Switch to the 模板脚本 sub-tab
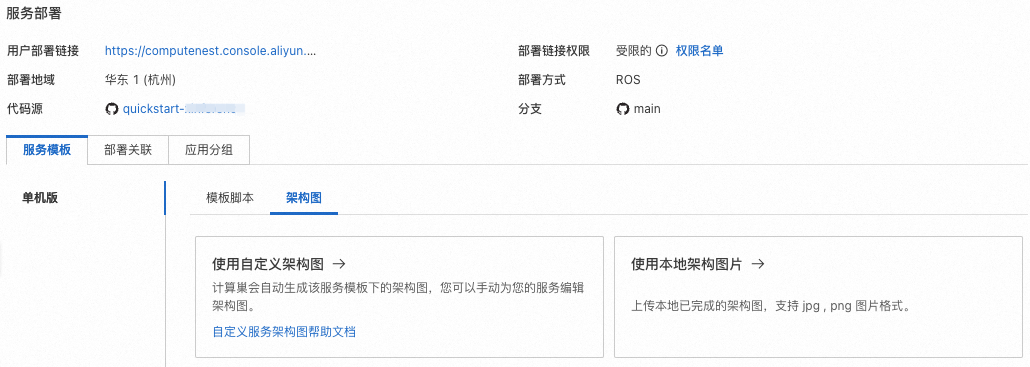Screen dimensions: 1030x367 (x=230, y=198)
